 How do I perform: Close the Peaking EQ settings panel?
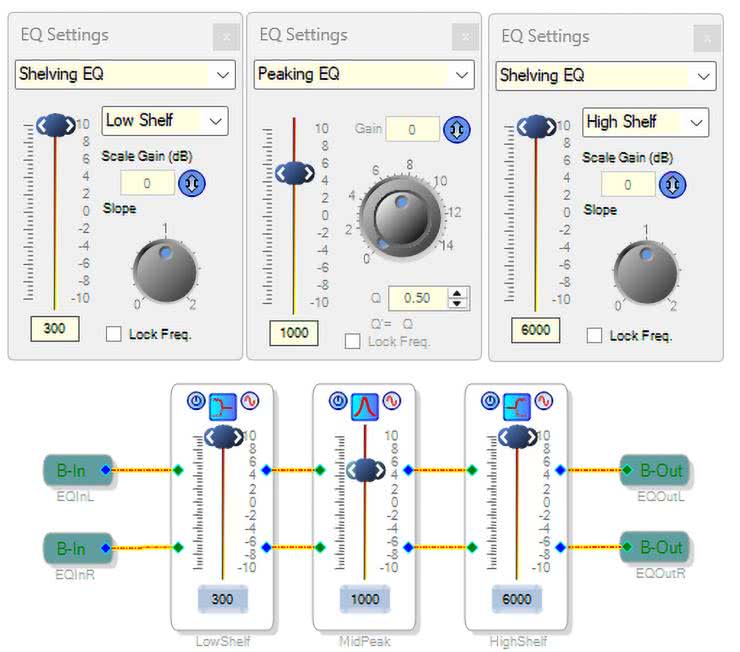tap(464, 36)
